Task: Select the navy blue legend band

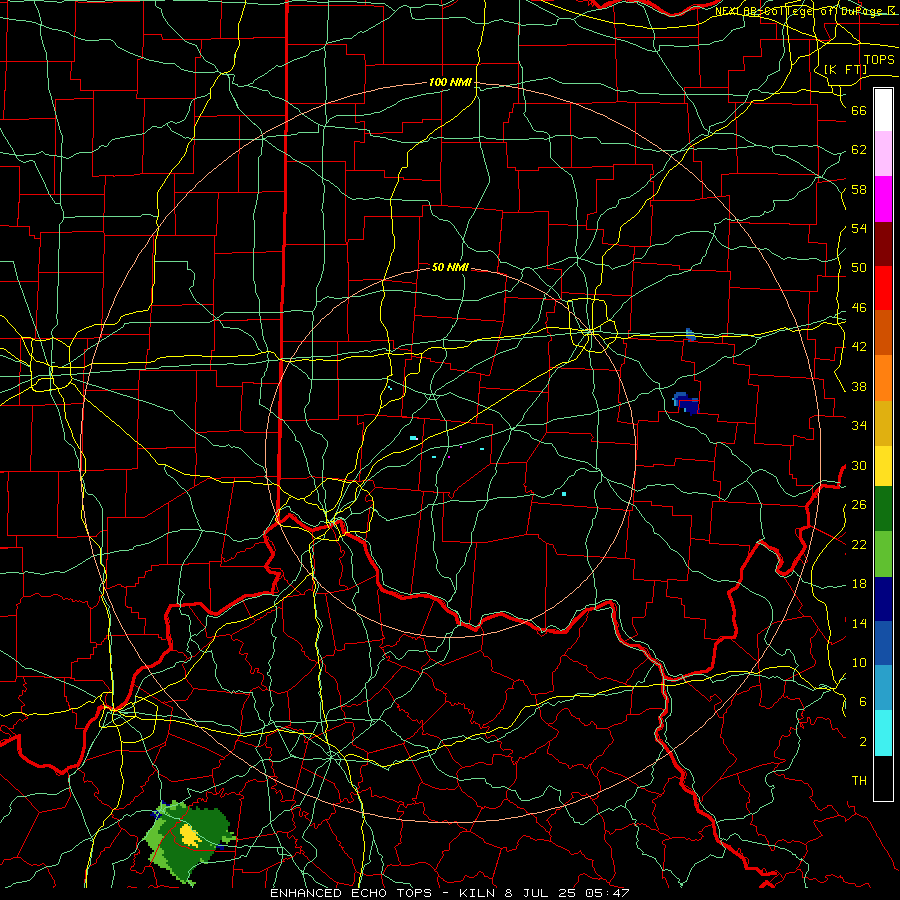Action: [x=883, y=599]
